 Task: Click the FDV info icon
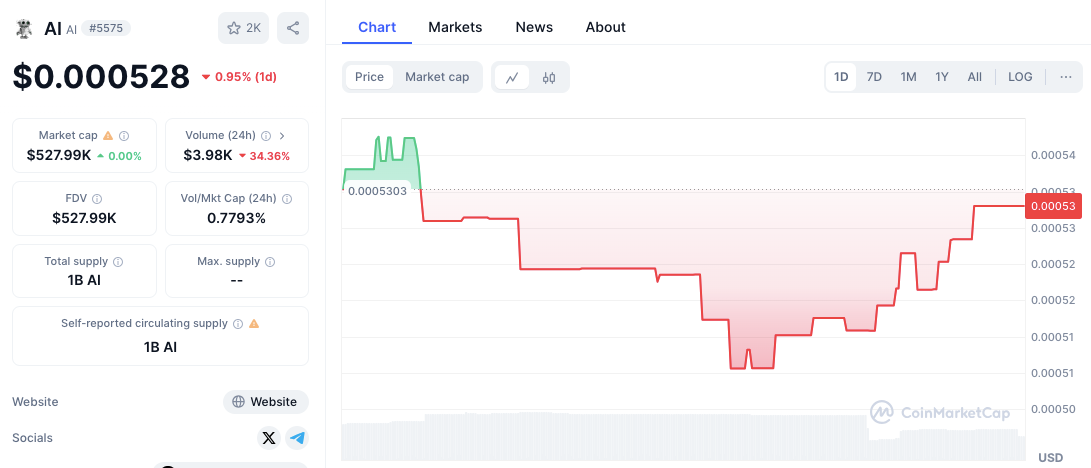pos(97,198)
